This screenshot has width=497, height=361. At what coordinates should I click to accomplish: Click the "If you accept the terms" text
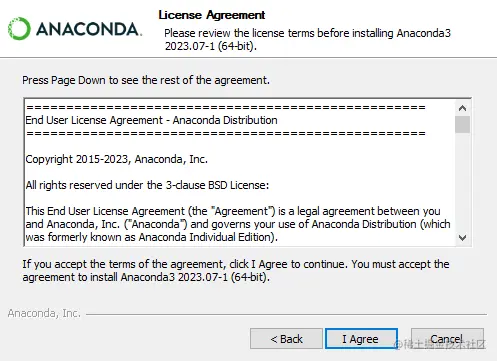pos(236,271)
